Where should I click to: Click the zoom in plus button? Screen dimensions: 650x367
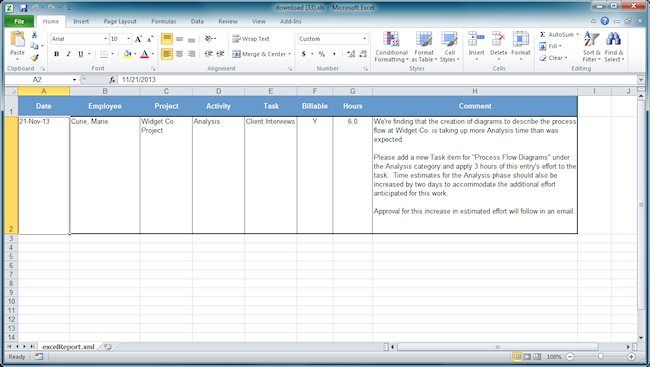(631, 357)
